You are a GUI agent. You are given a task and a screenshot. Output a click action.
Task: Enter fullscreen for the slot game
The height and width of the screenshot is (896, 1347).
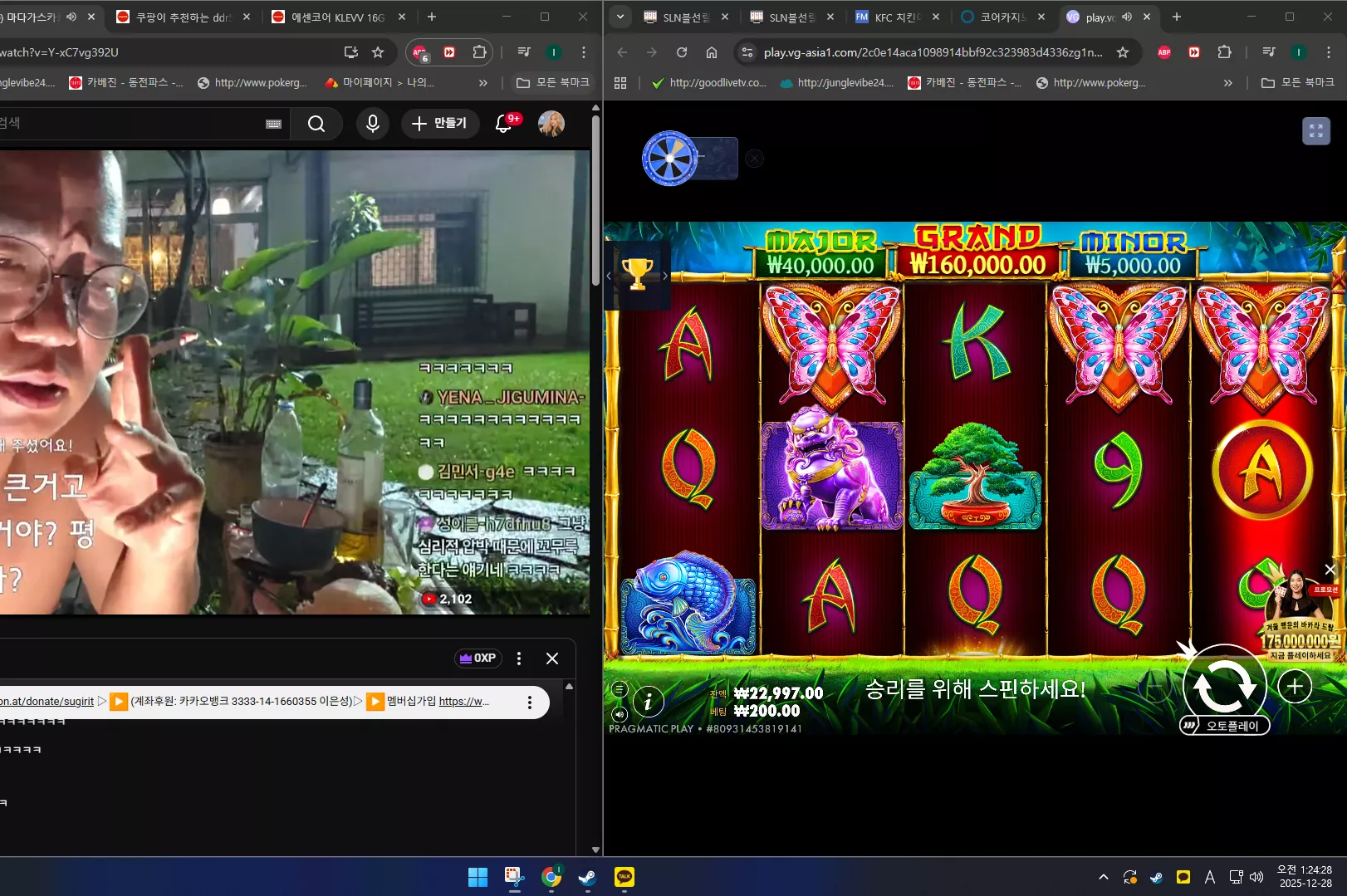(x=1315, y=130)
